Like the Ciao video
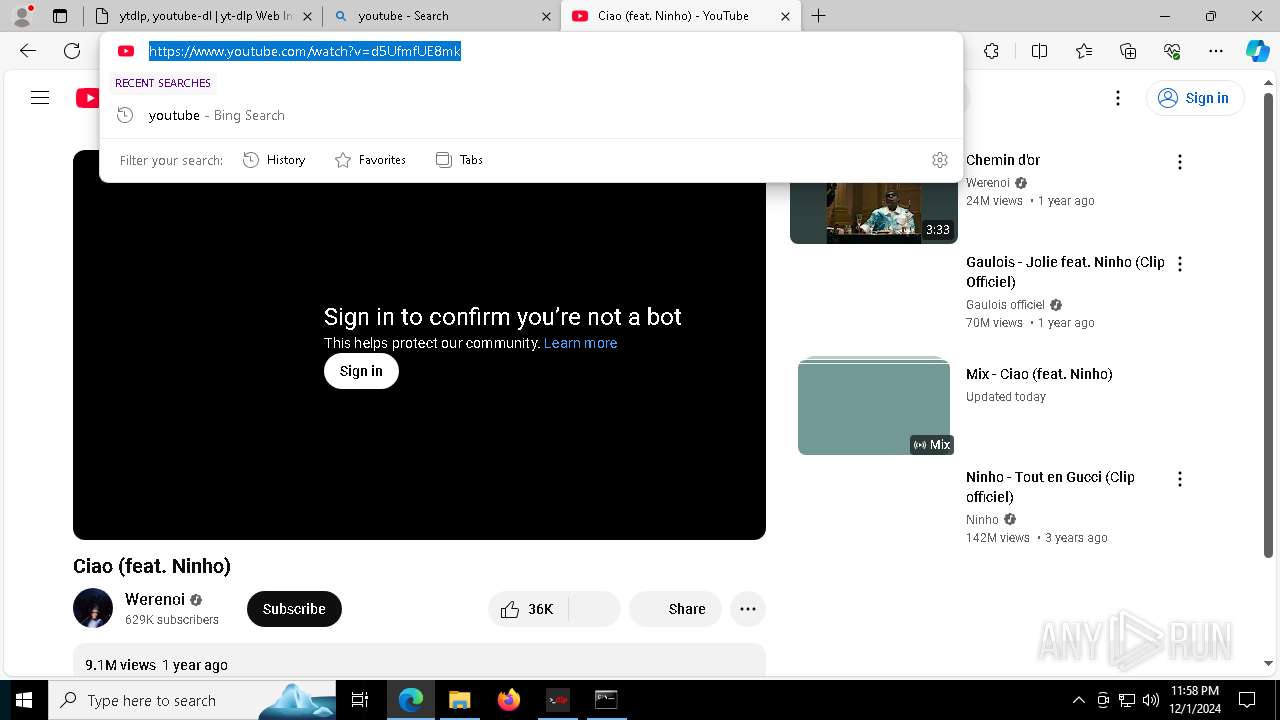Screen dimensions: 1280x720 point(529,609)
